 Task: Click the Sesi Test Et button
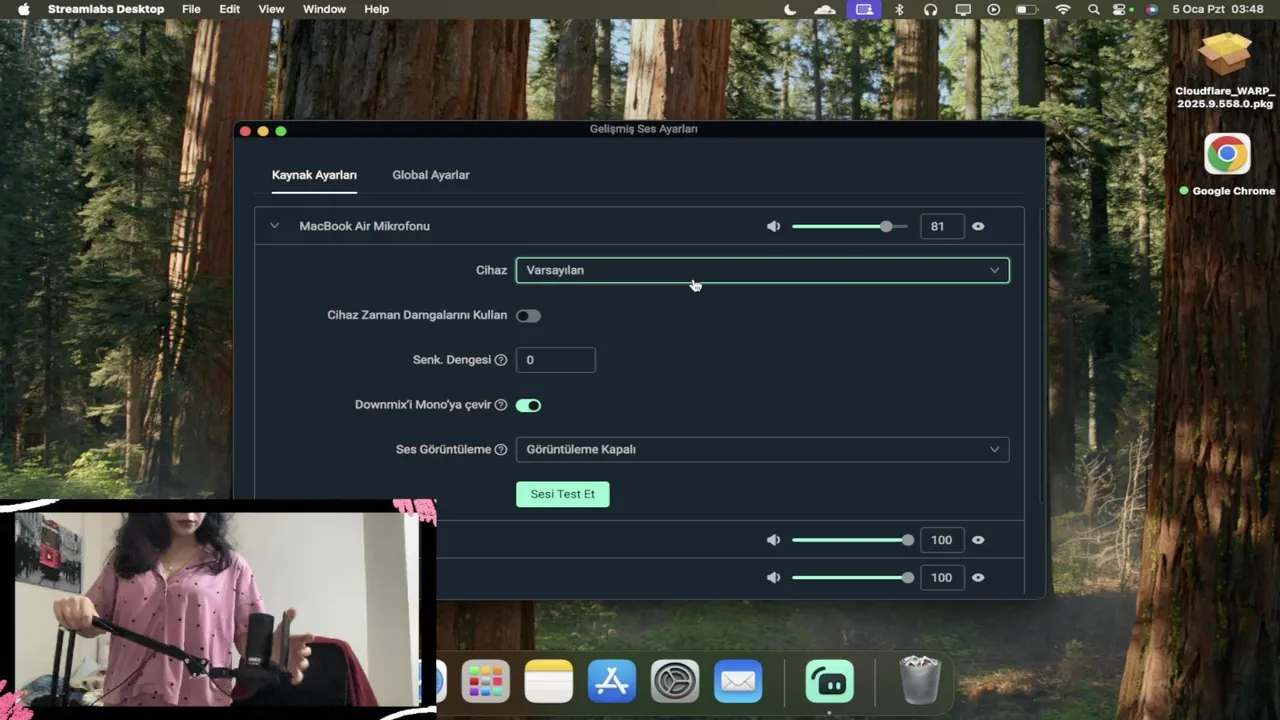[x=562, y=494]
